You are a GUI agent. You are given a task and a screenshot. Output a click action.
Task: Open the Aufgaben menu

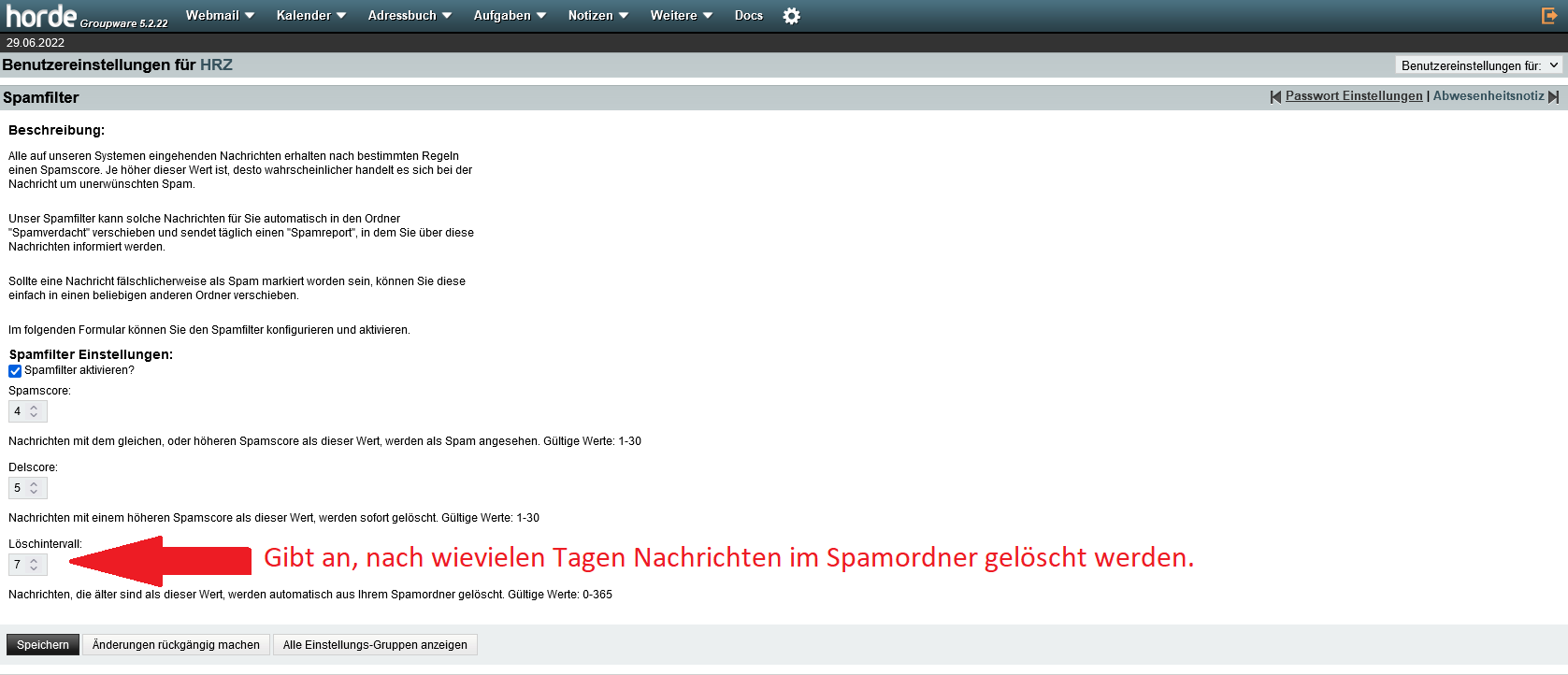(510, 16)
